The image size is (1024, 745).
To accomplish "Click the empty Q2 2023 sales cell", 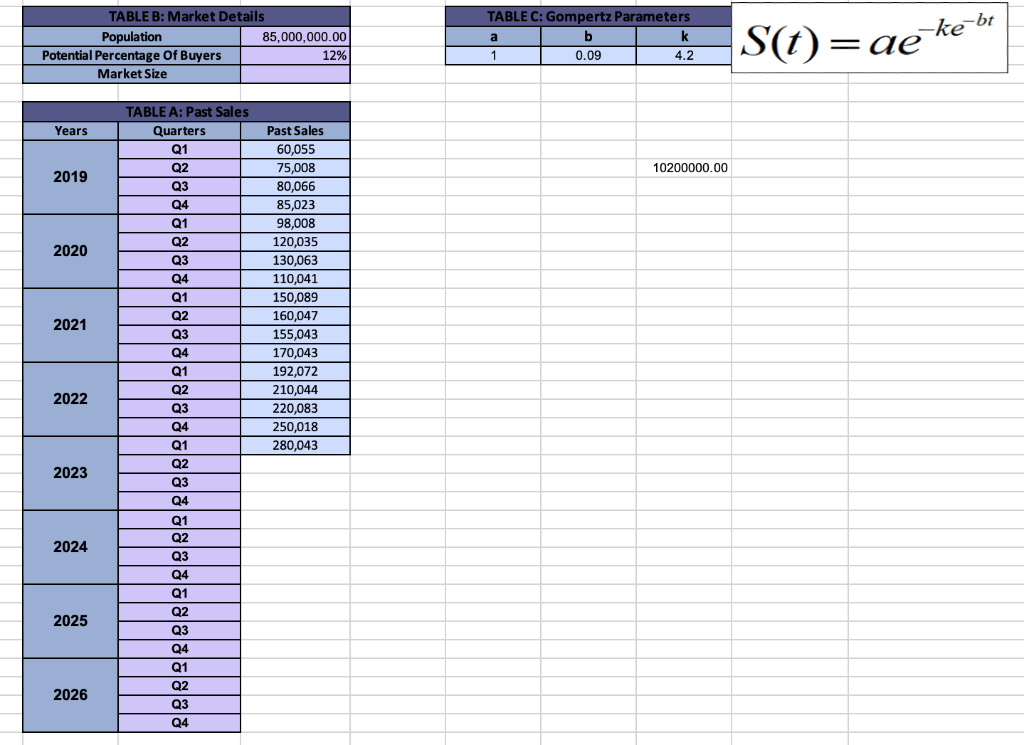I will point(294,463).
